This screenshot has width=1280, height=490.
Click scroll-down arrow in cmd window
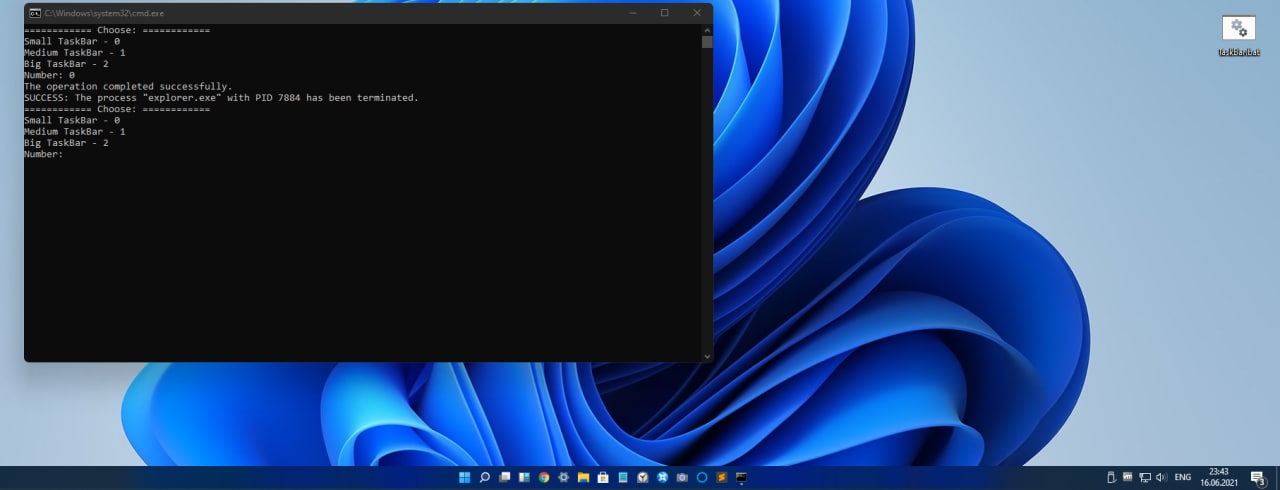click(x=707, y=356)
